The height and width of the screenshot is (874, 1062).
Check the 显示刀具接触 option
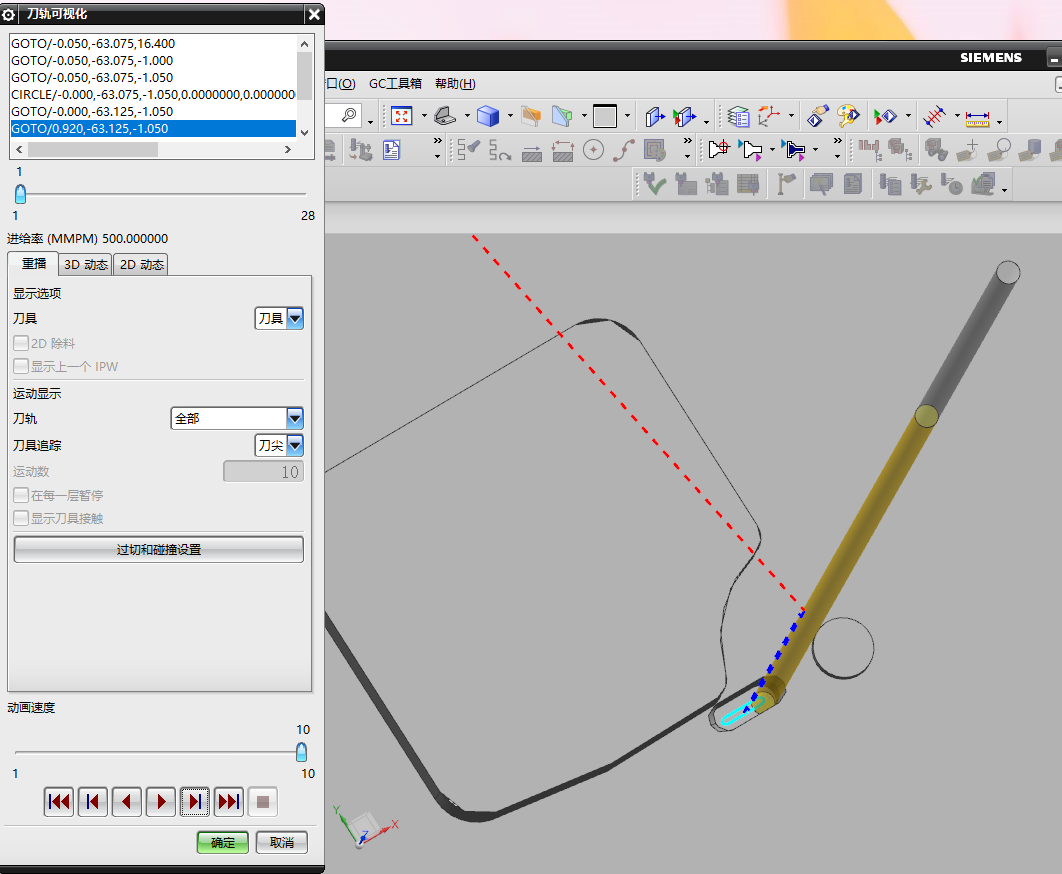(x=21, y=518)
